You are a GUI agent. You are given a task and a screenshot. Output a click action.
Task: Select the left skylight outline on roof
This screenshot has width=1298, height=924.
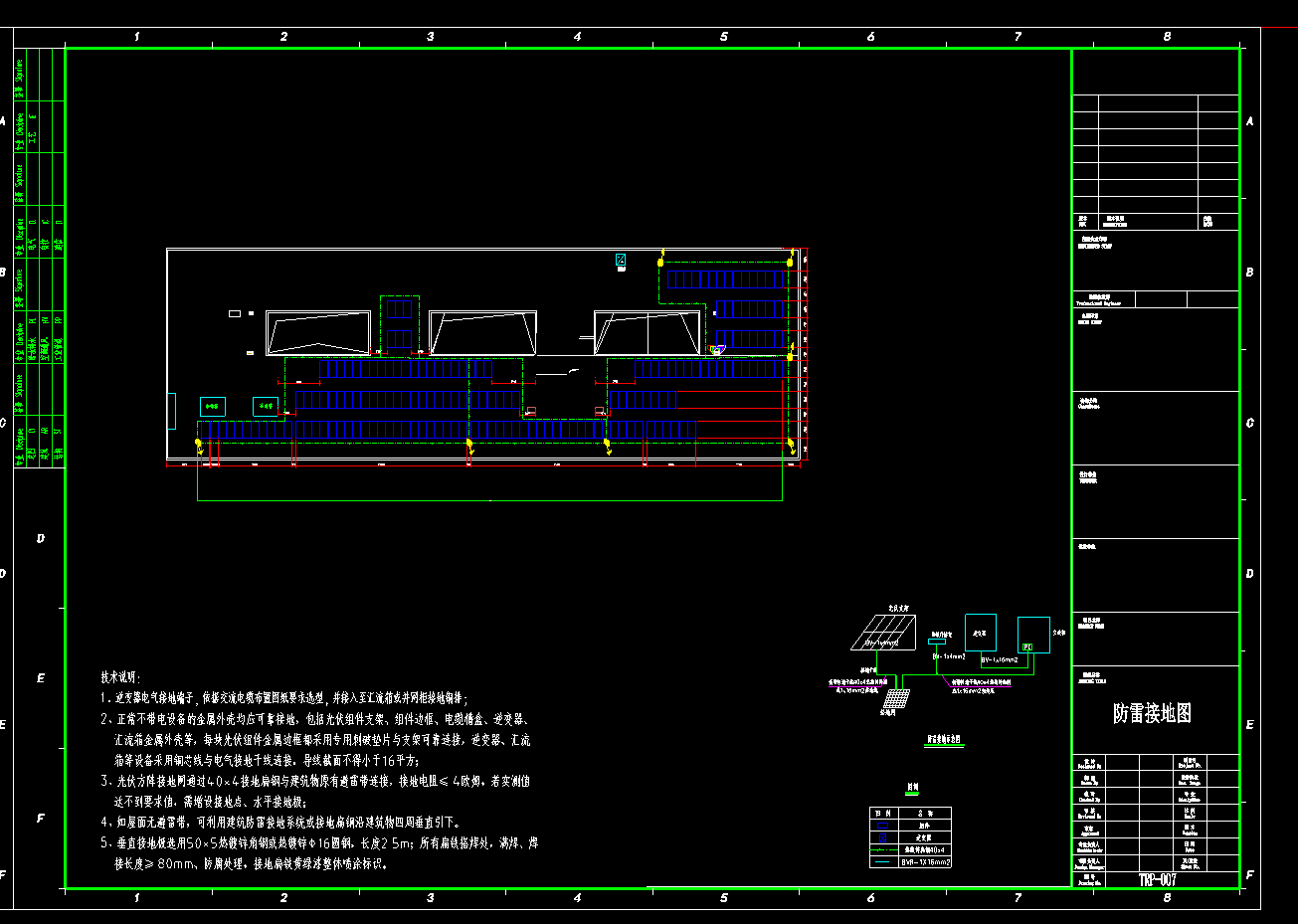(x=318, y=333)
